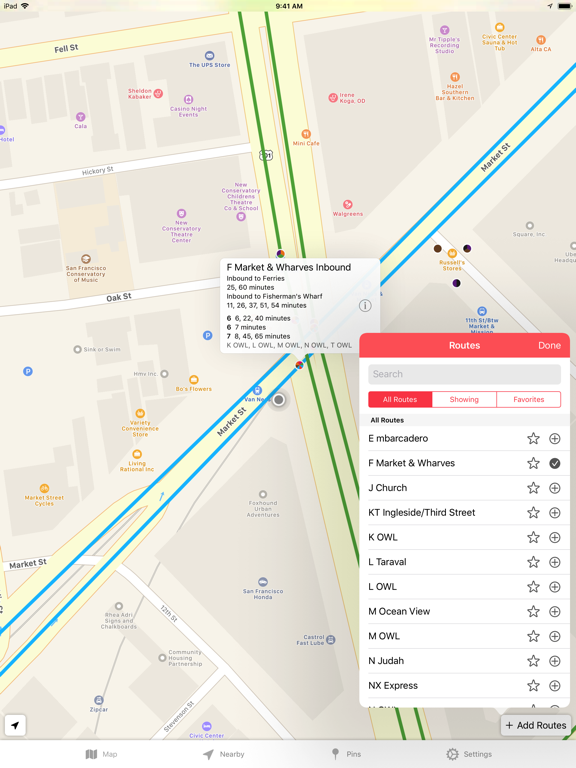Star the M Ocean View route
This screenshot has height=768, width=576.
(533, 611)
